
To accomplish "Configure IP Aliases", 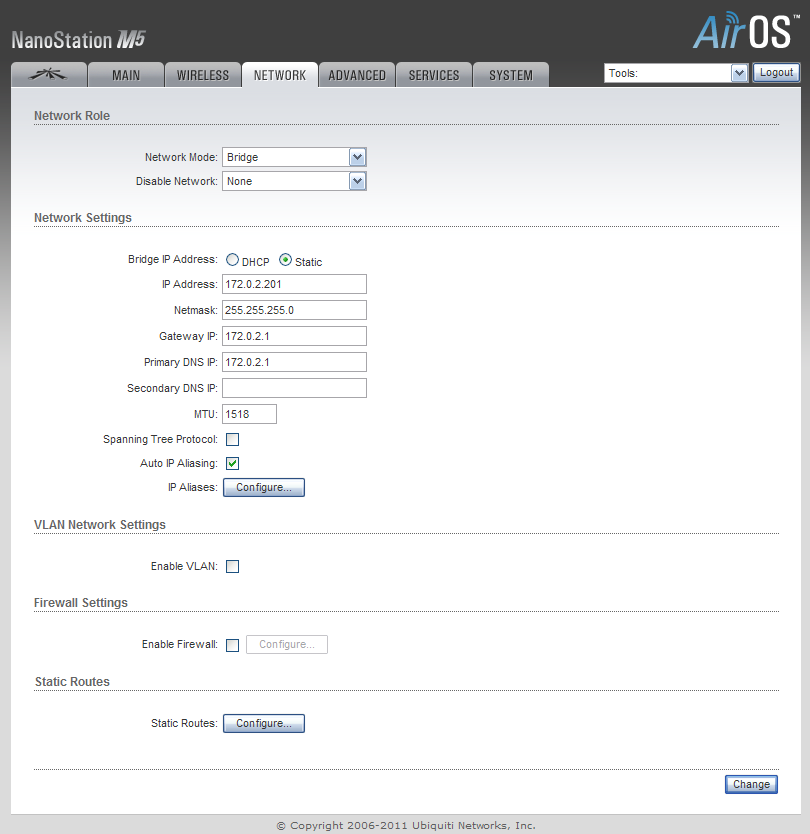I will click(264, 487).
